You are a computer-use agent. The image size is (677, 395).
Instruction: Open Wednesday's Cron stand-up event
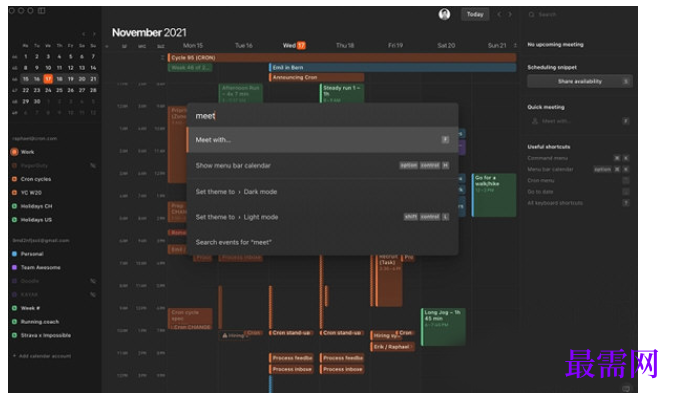point(291,333)
